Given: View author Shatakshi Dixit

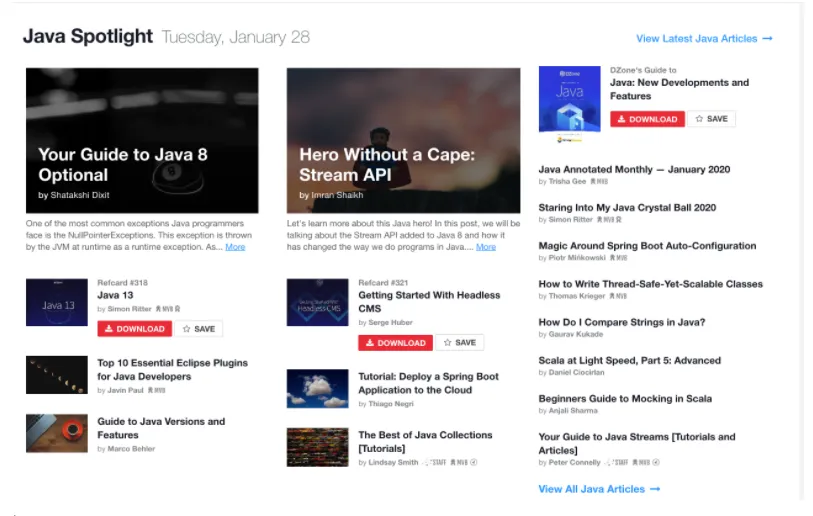Looking at the screenshot, I should point(80,195).
